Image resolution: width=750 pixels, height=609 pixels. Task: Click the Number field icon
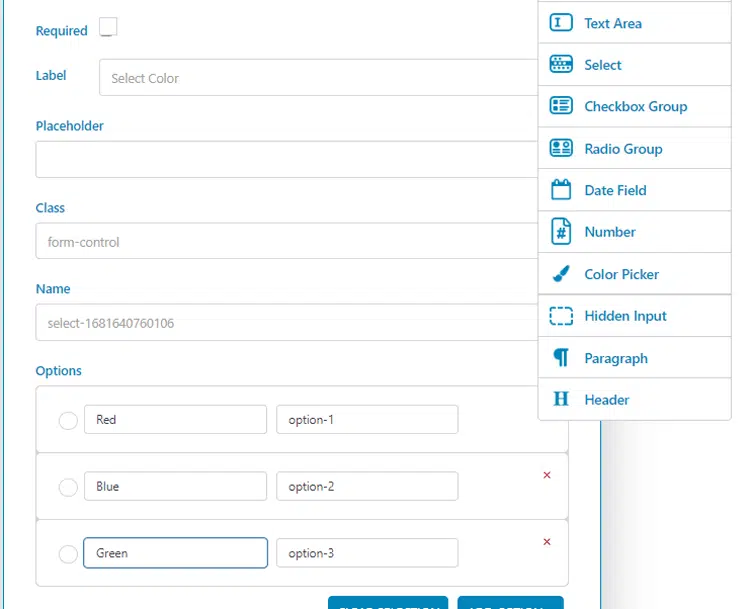click(561, 232)
